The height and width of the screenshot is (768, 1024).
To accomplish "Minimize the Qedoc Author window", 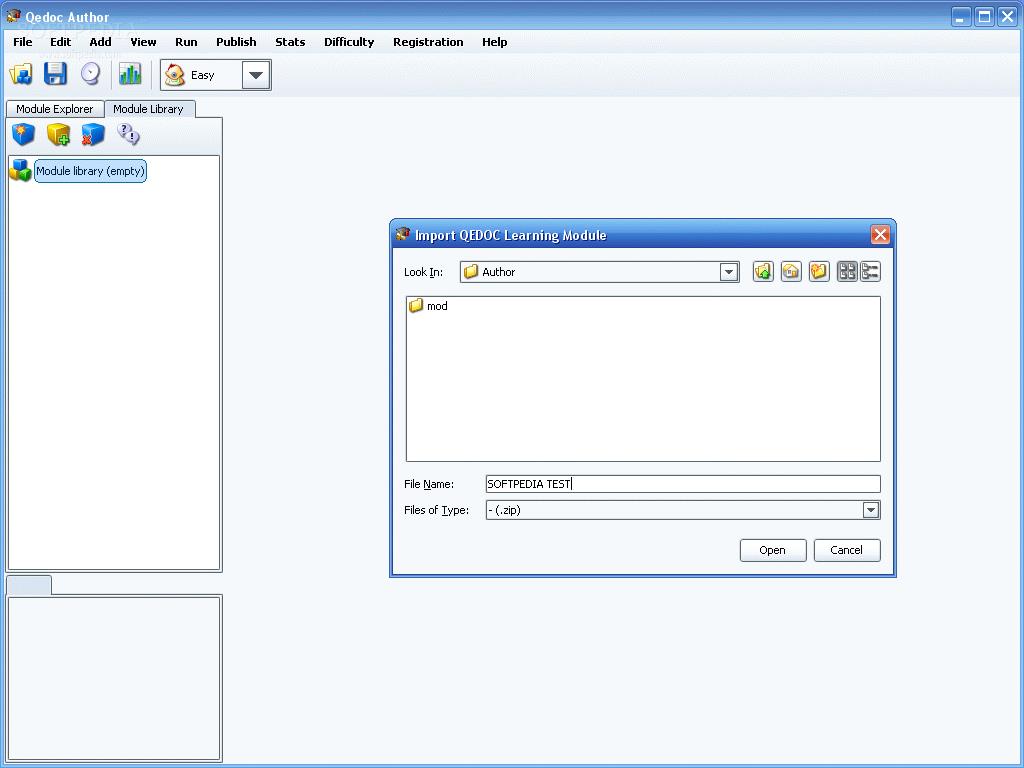I will coord(960,16).
